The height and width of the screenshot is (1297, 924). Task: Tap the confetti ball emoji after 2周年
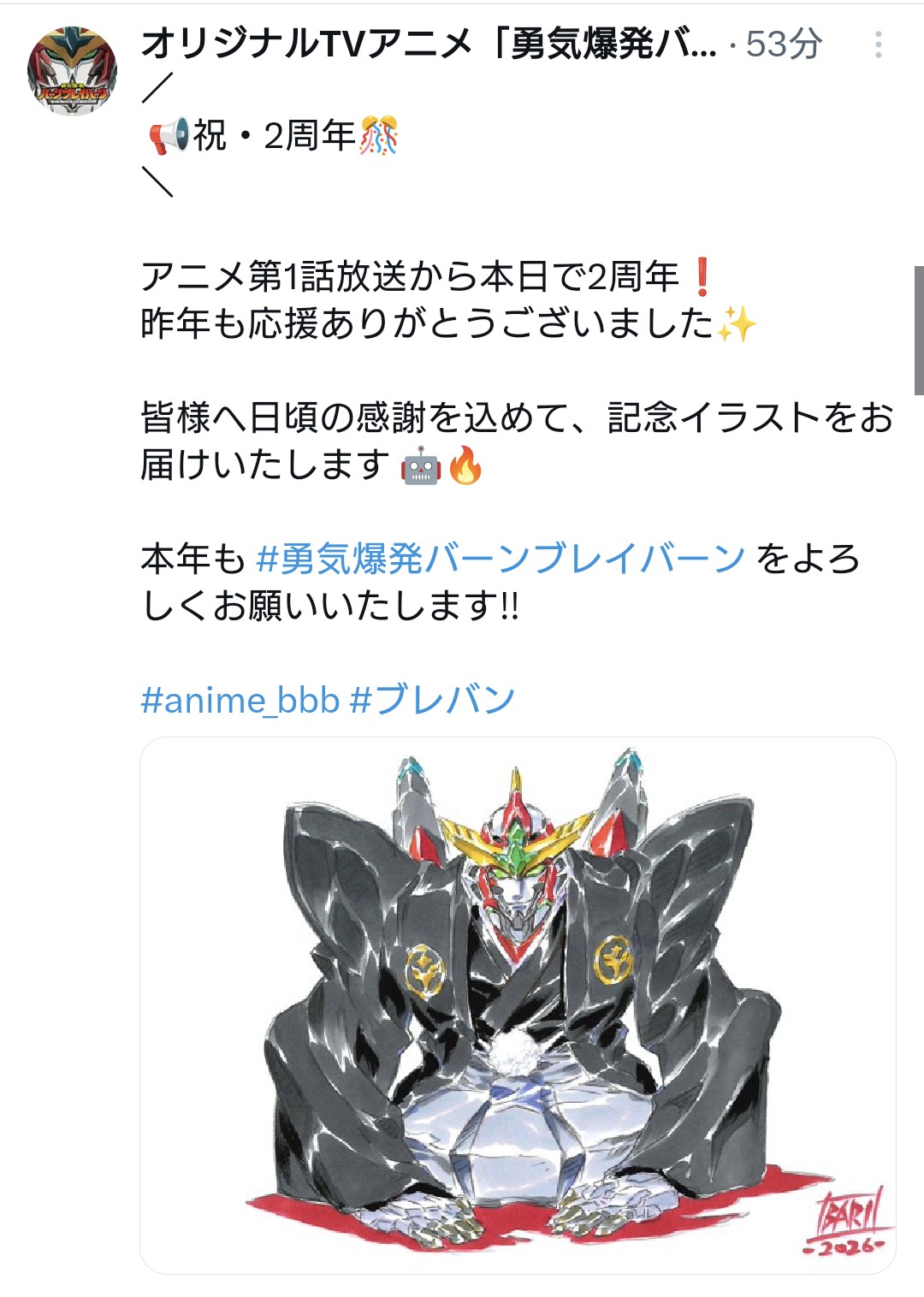coord(378,136)
